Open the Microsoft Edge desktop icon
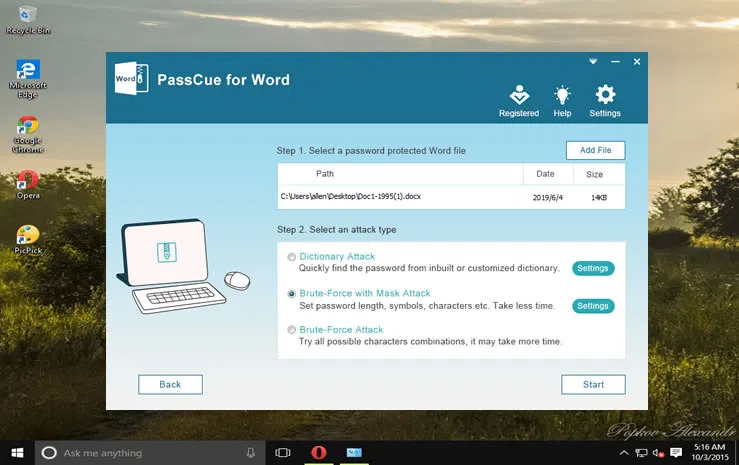 28,79
